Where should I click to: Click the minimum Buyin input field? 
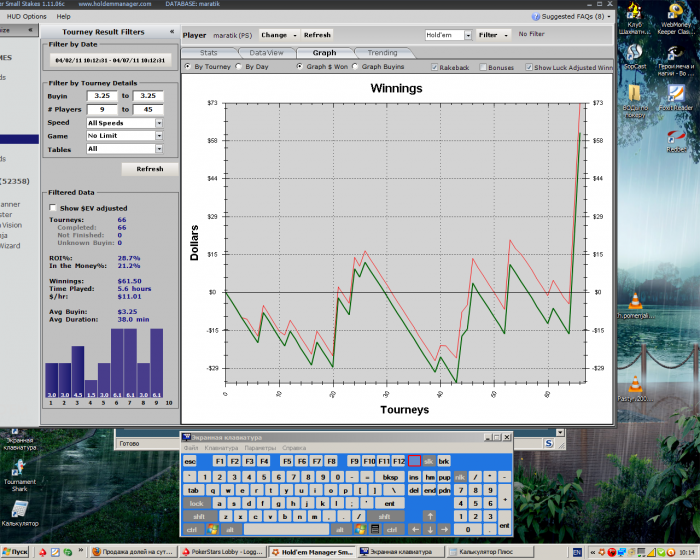point(100,97)
